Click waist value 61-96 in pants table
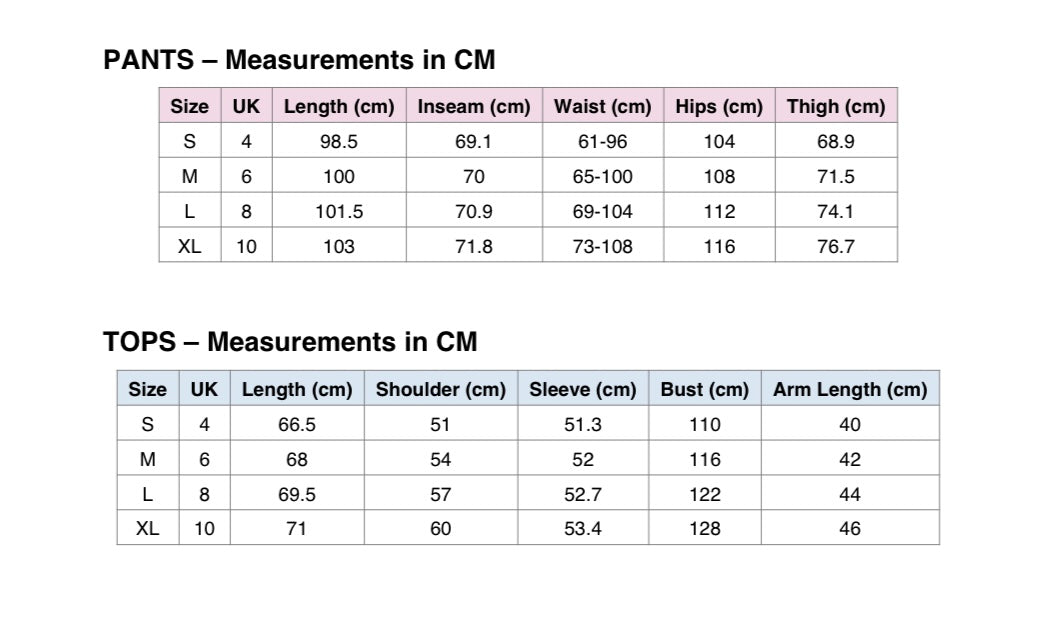The image size is (1054, 626). click(602, 142)
